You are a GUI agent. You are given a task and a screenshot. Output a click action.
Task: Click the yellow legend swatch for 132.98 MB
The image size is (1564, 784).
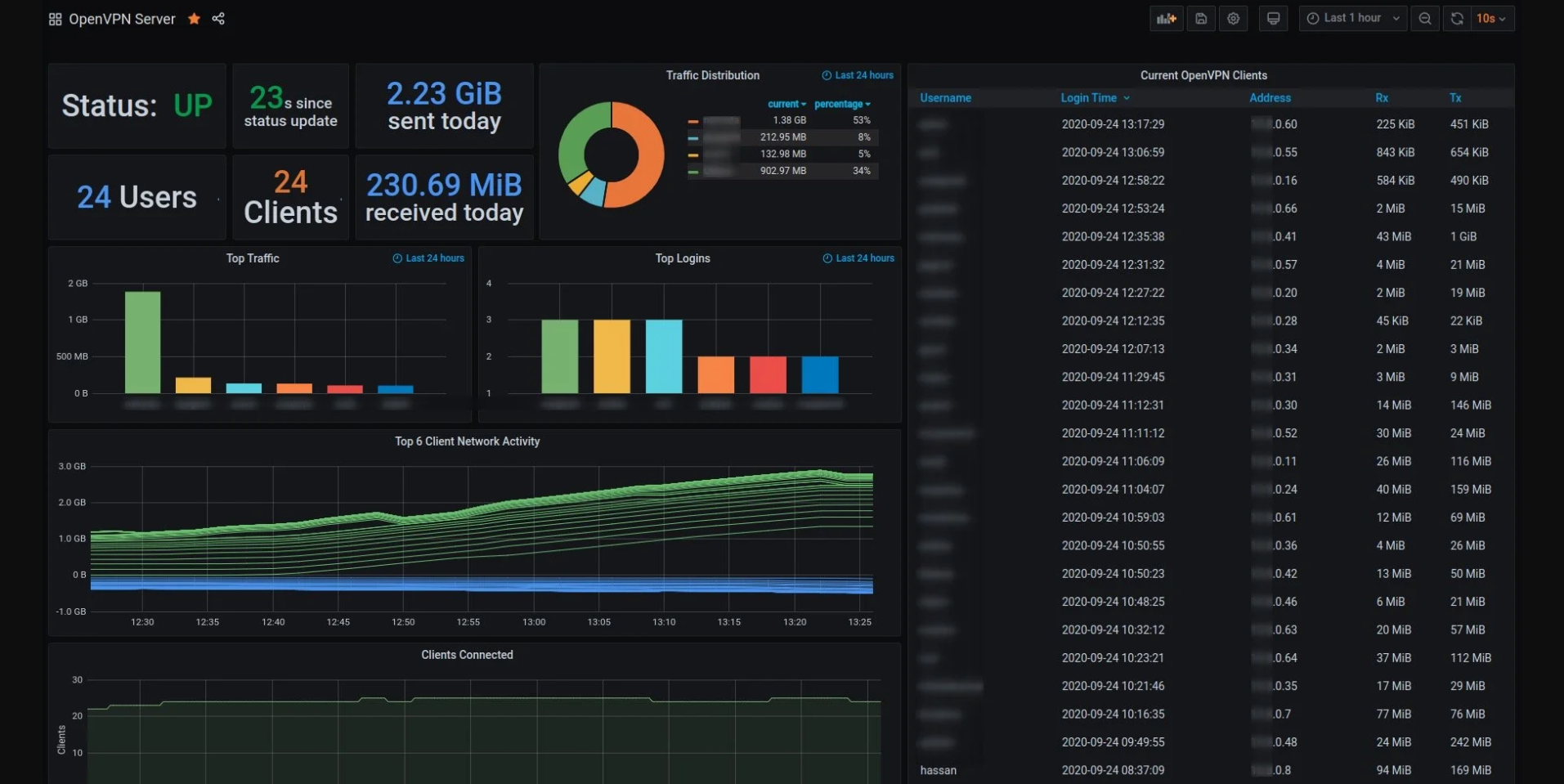pos(693,155)
